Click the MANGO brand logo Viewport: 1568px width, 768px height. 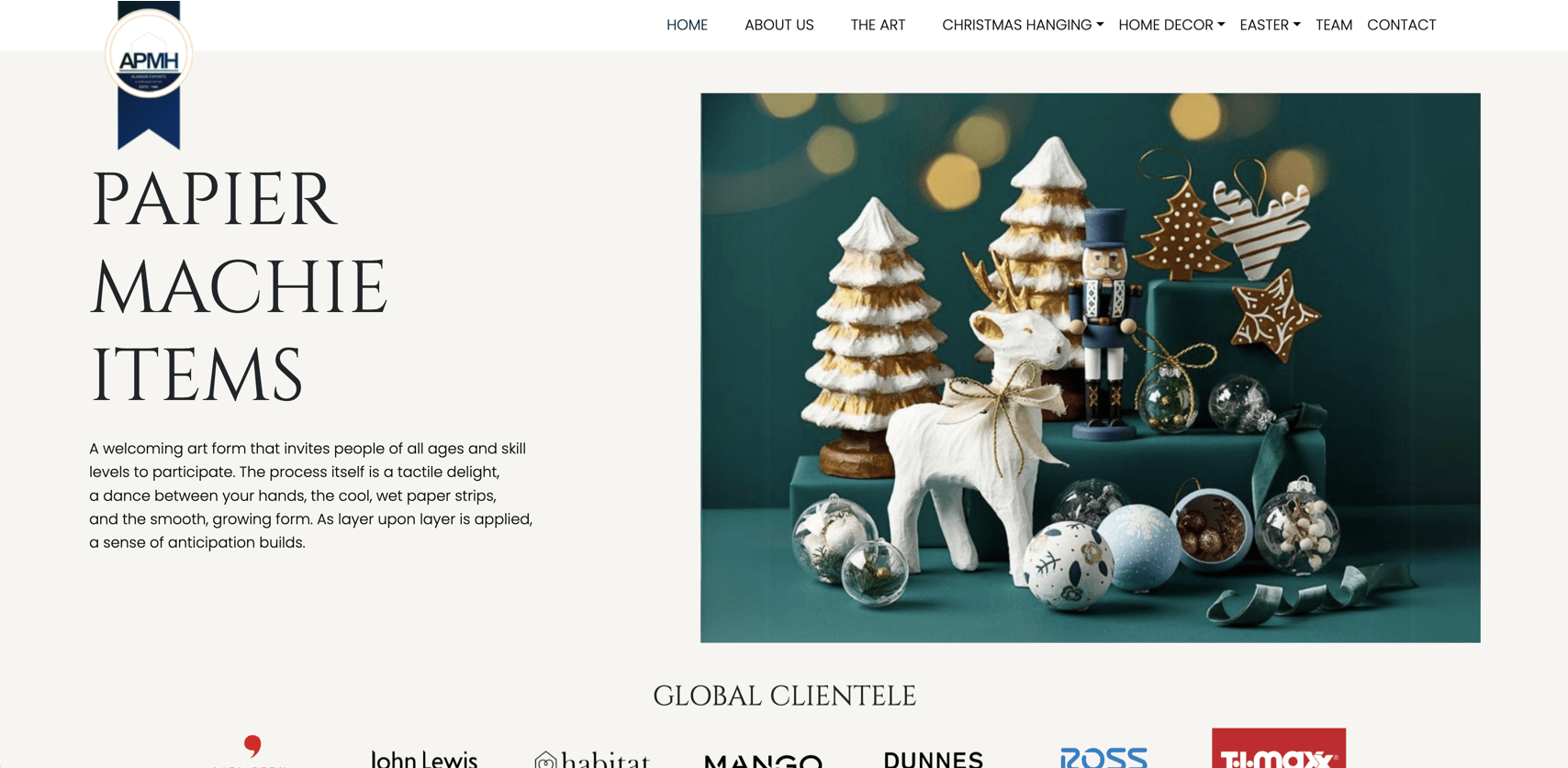tap(763, 761)
